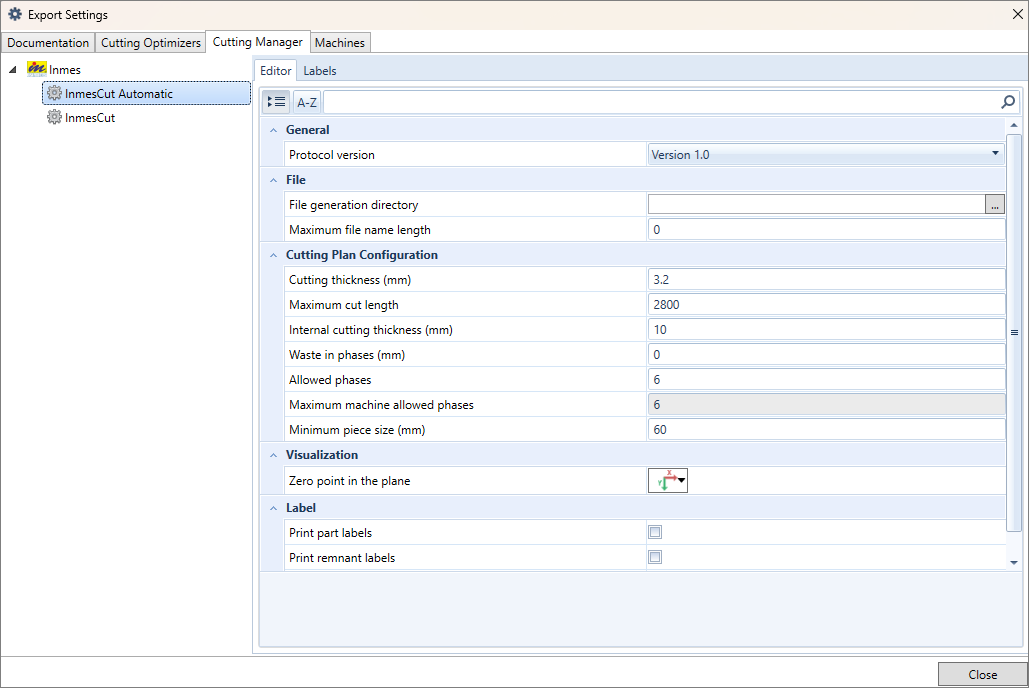Select the Editor sub-tab

[x=276, y=70]
